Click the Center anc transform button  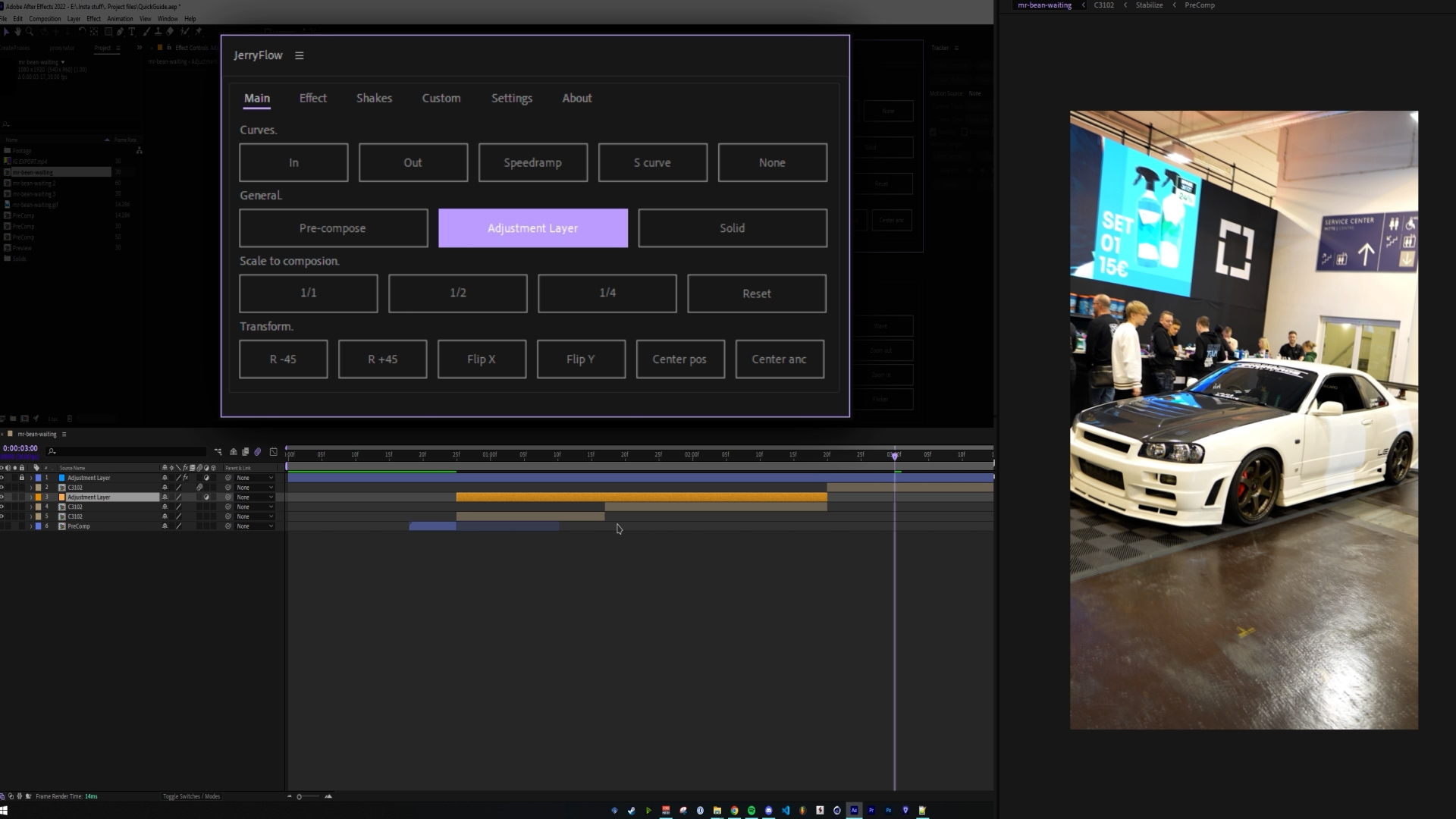coord(779,358)
